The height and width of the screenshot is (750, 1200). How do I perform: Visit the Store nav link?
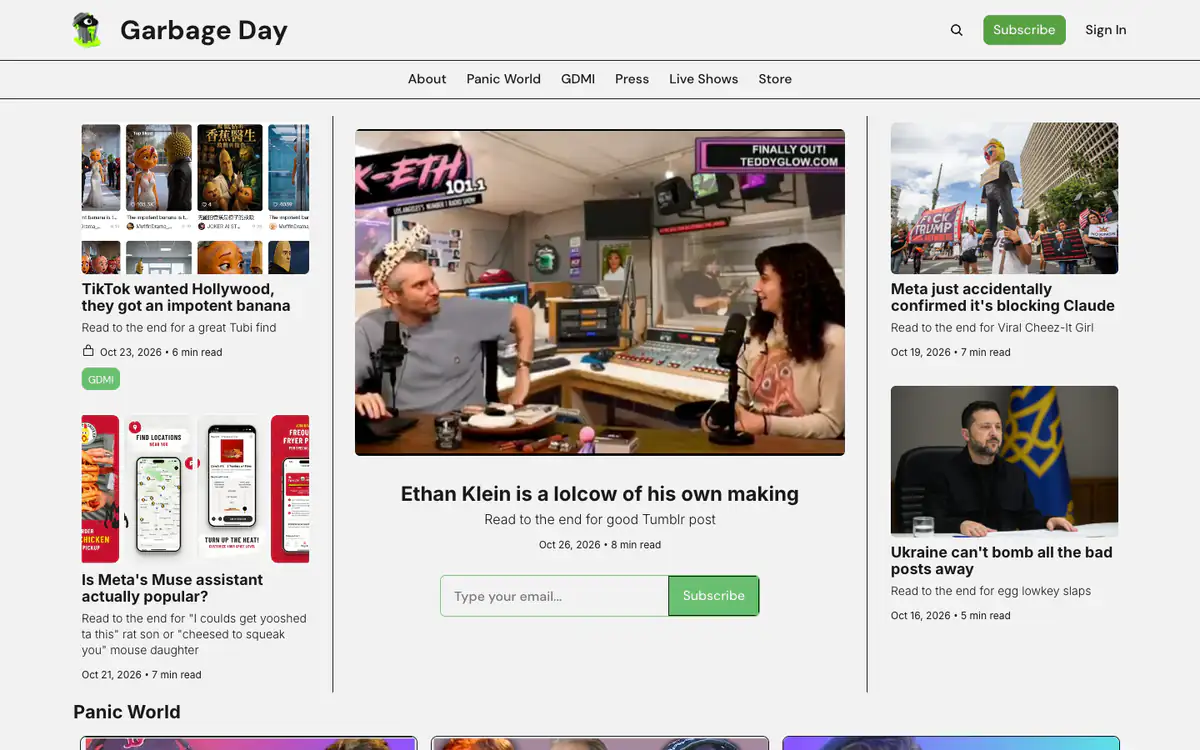(775, 79)
